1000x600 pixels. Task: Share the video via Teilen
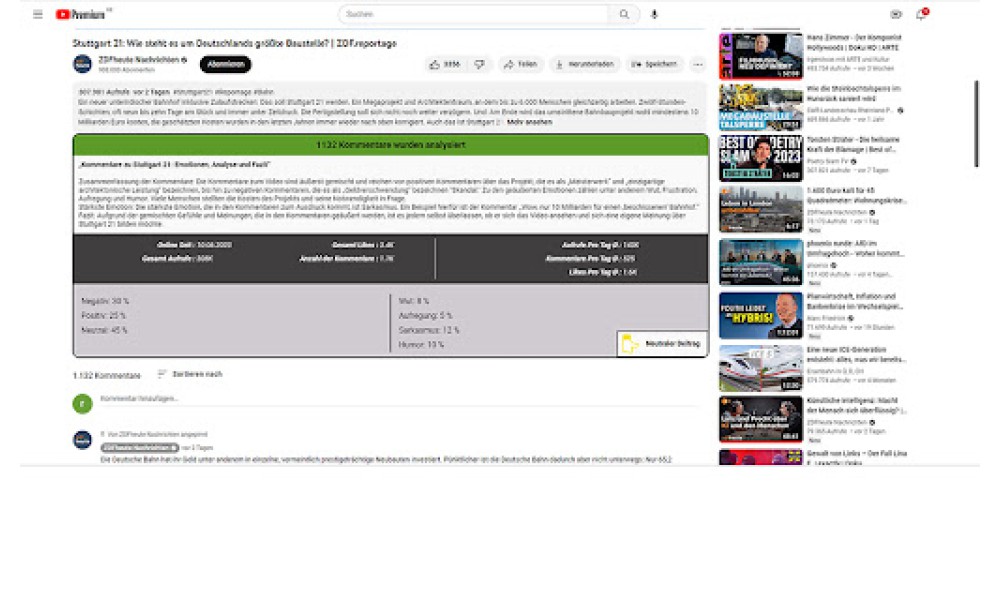(520, 64)
